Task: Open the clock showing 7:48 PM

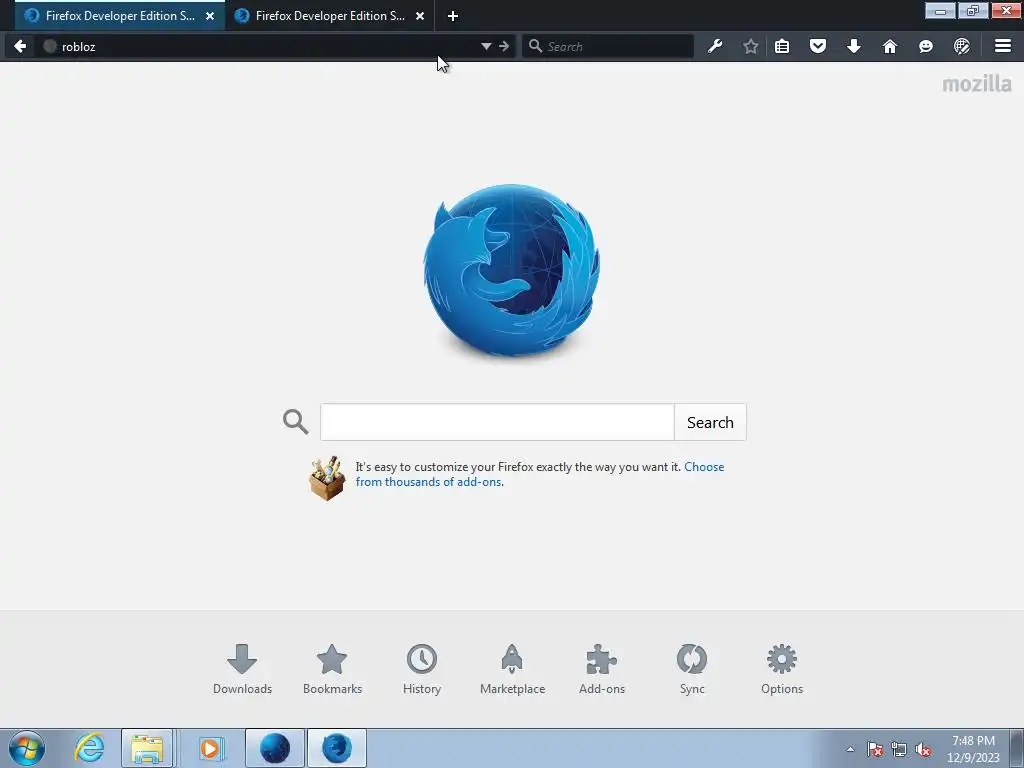Action: 973,749
